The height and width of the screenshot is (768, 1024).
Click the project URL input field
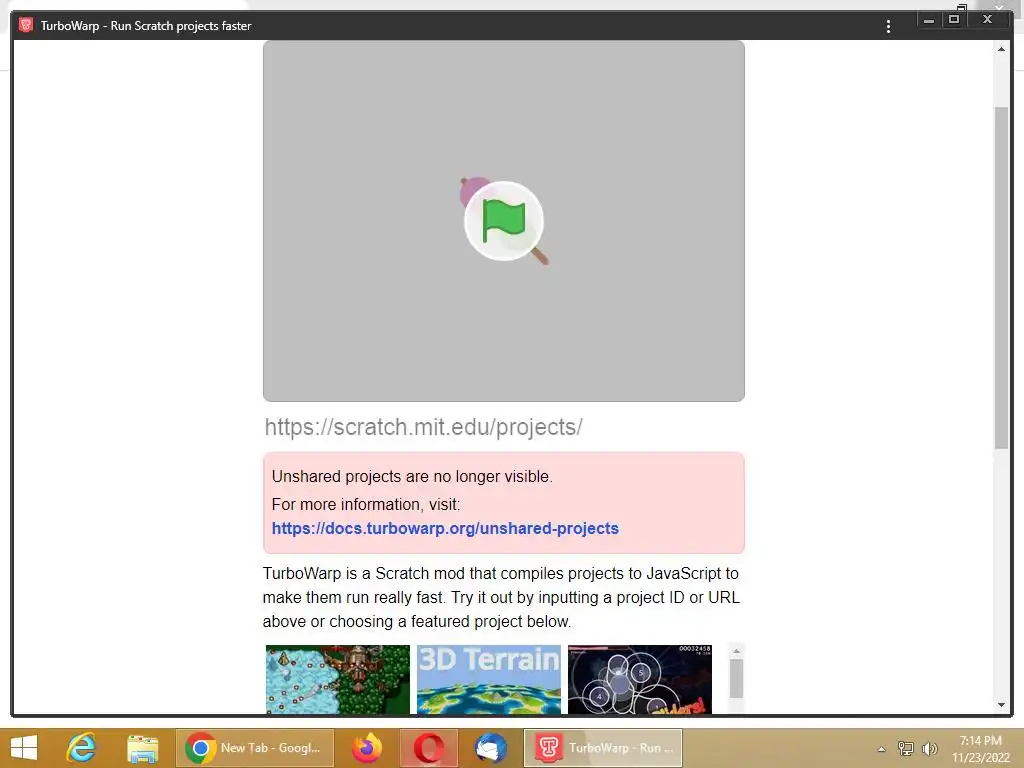point(504,427)
